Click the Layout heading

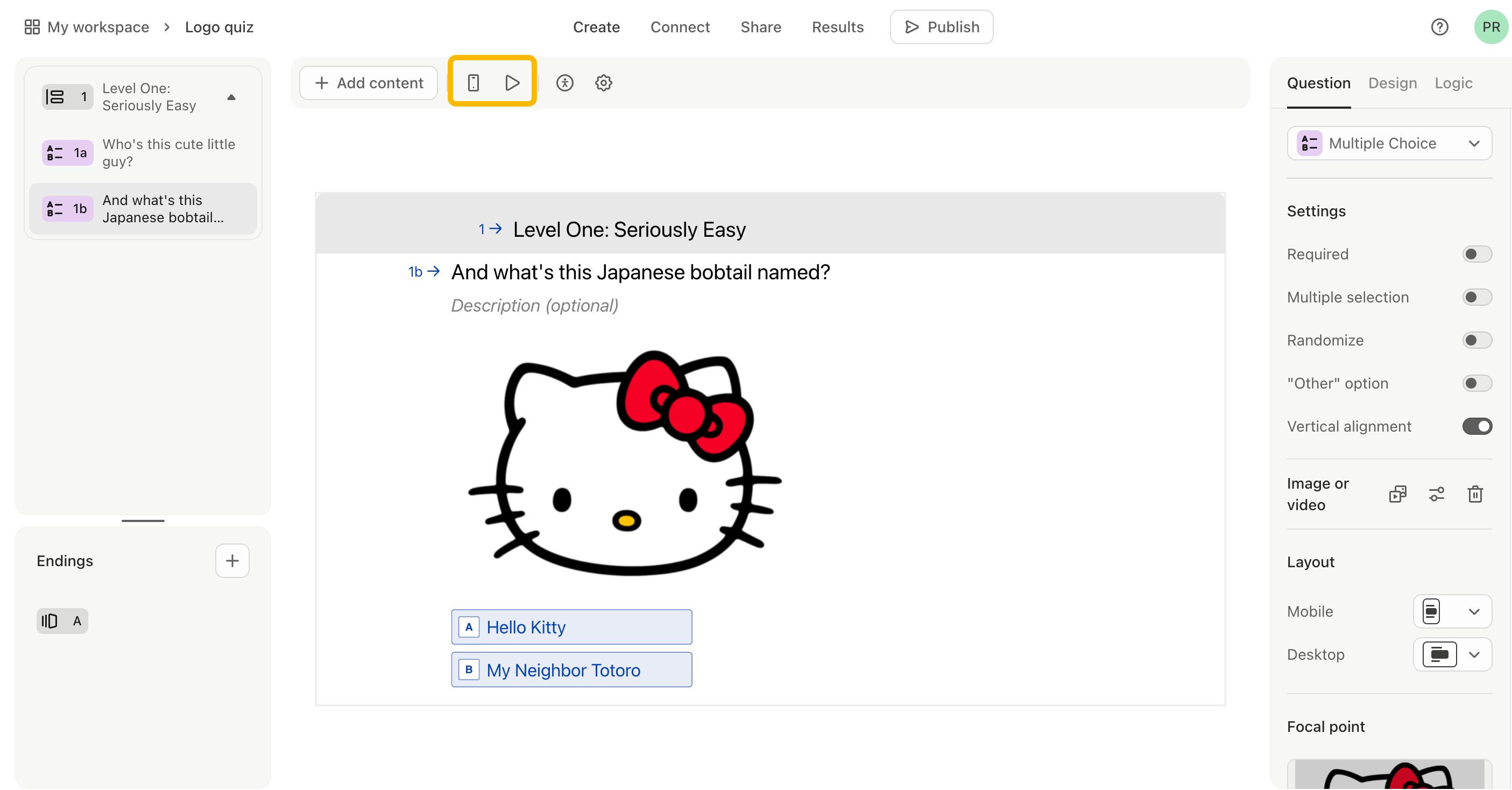tap(1310, 562)
